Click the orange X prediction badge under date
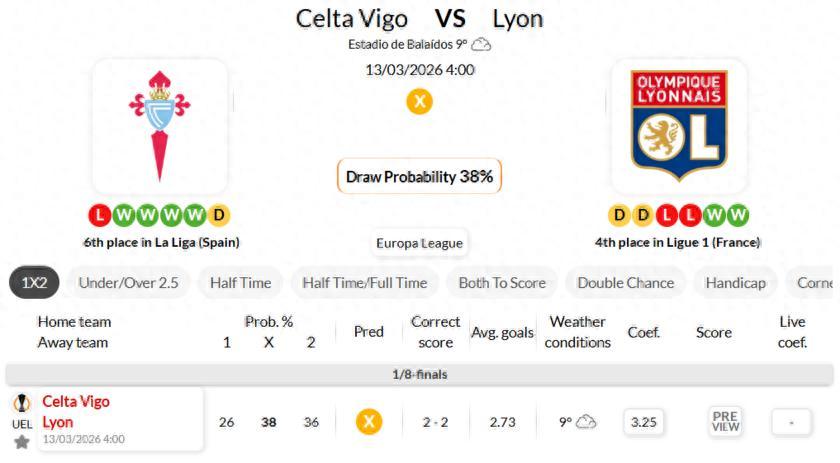This screenshot has width=840, height=463. click(x=419, y=101)
